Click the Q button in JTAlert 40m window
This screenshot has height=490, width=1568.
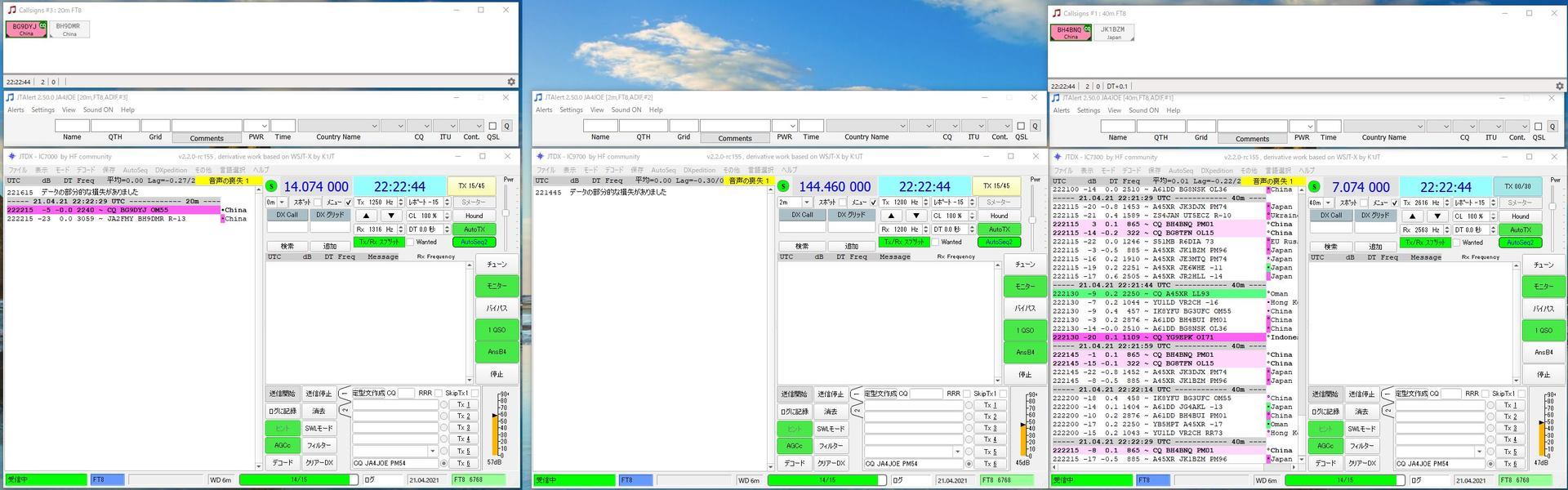pyautogui.click(x=1552, y=127)
